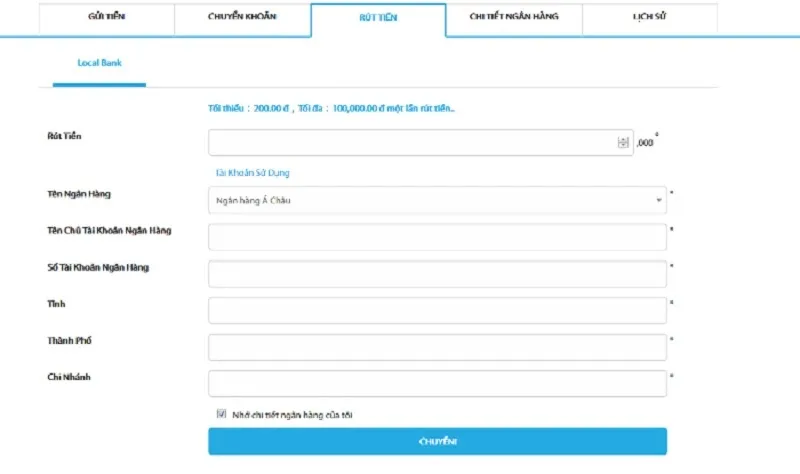800x474 pixels.
Task: Switch to the CHUYỂN KHOẢN tab
Action: (x=242, y=17)
